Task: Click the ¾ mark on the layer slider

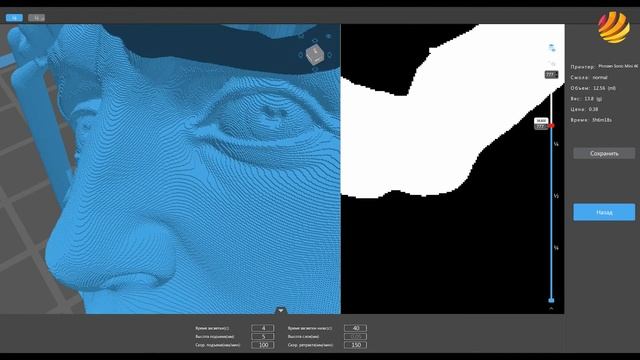Action: point(556,248)
